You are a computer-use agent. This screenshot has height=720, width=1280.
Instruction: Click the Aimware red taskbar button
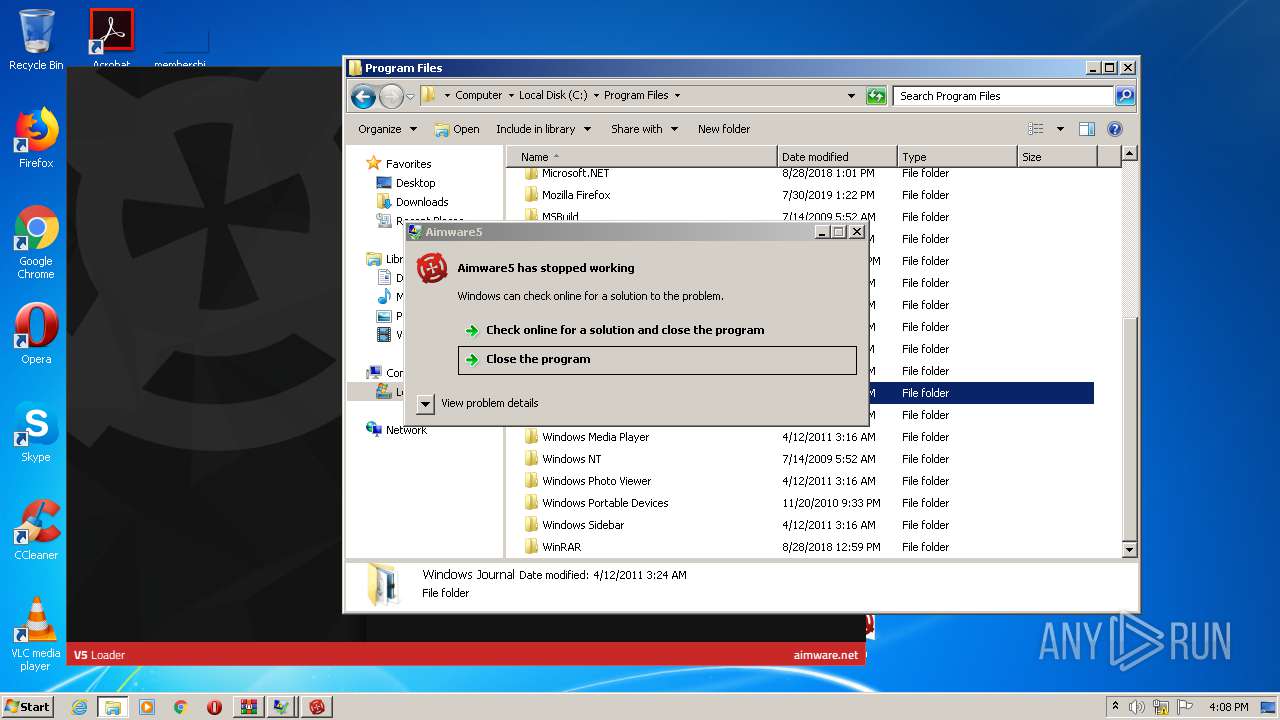tap(317, 707)
